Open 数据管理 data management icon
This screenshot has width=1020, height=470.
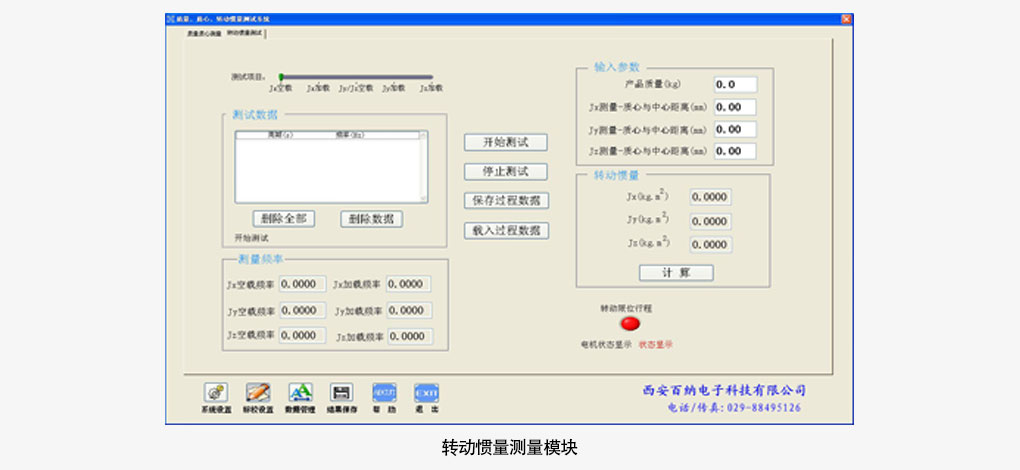(300, 393)
